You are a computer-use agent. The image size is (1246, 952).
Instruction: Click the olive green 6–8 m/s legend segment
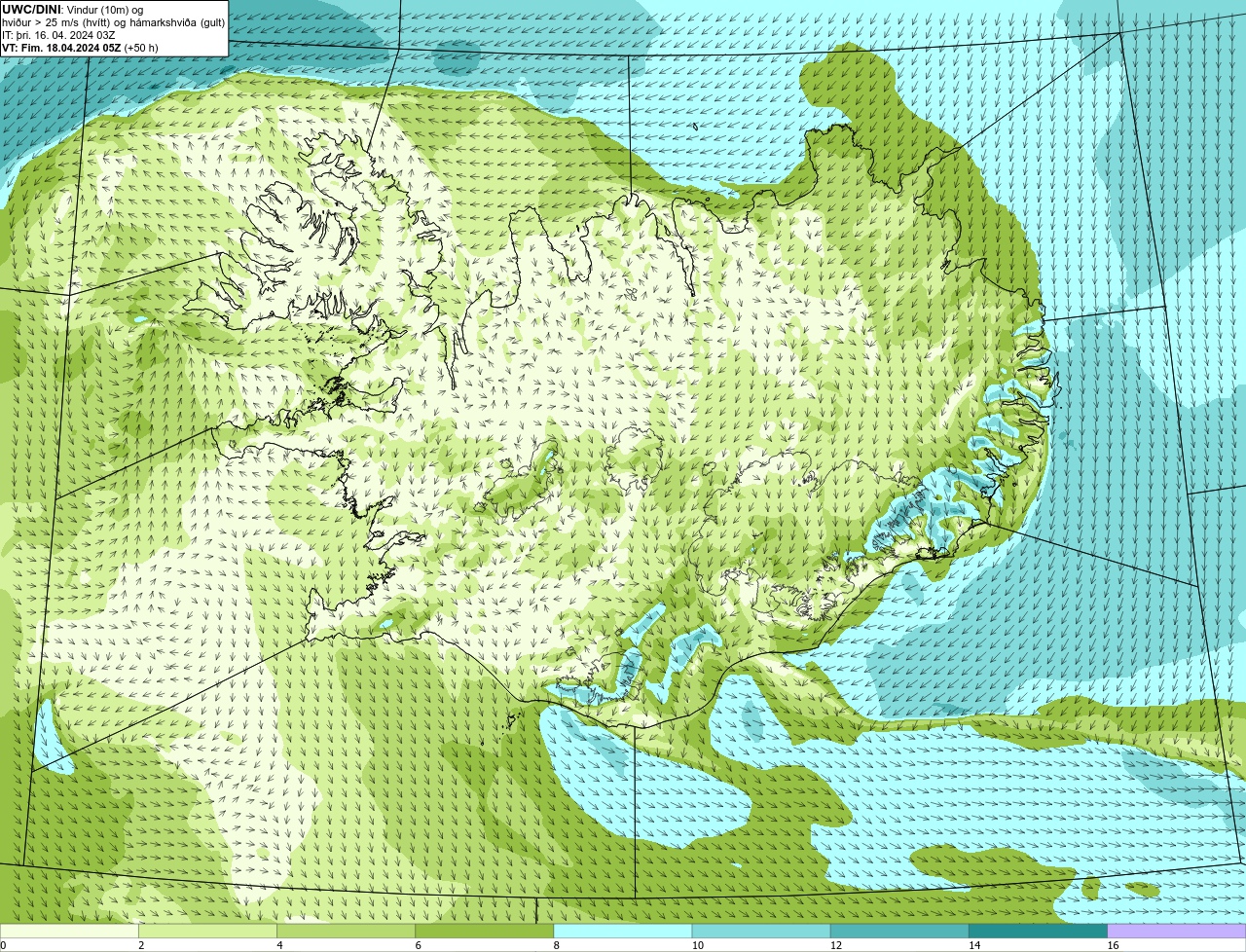(x=485, y=932)
